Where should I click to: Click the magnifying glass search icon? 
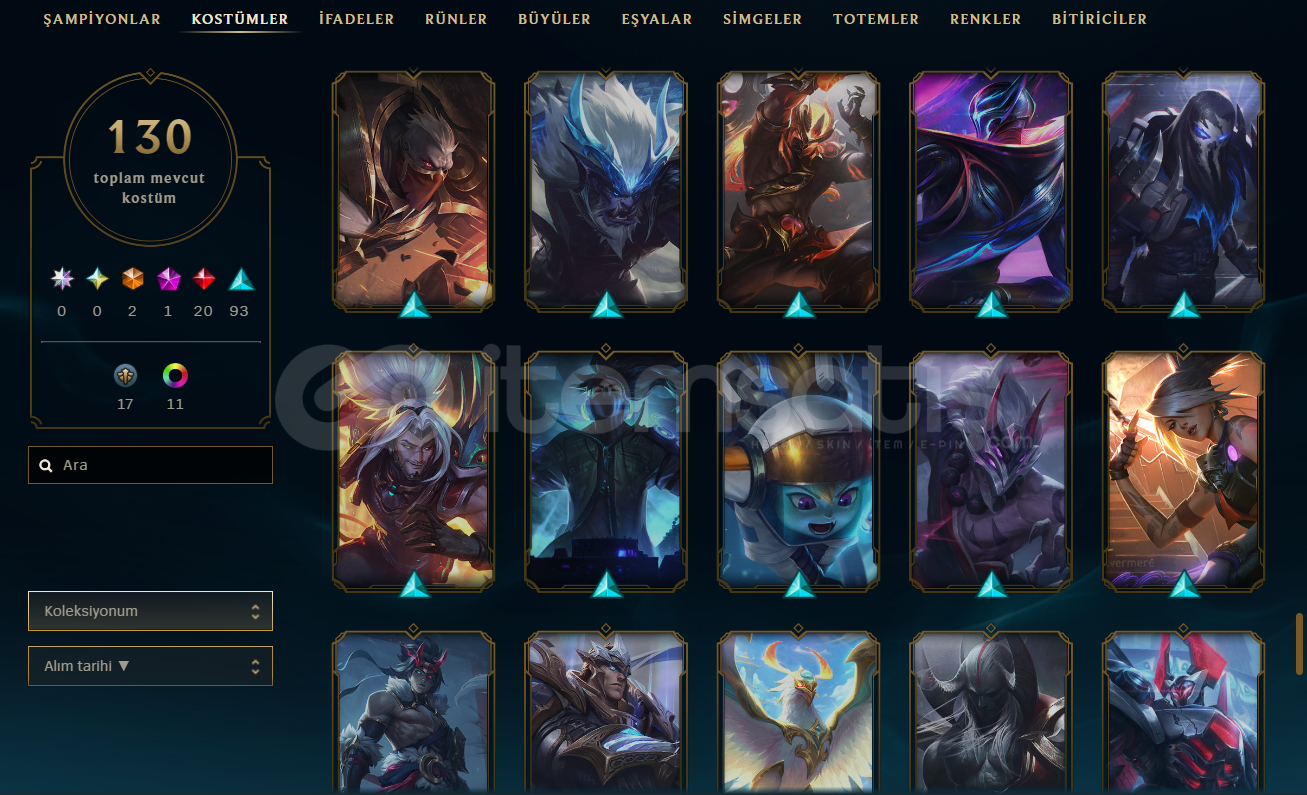pyautogui.click(x=46, y=465)
